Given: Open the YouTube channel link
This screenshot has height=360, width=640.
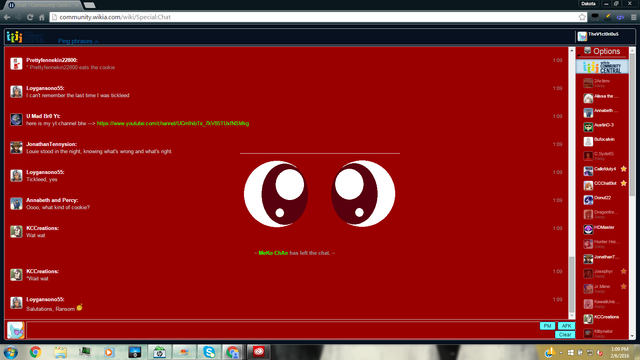Looking at the screenshot, I should pyautogui.click(x=173, y=123).
